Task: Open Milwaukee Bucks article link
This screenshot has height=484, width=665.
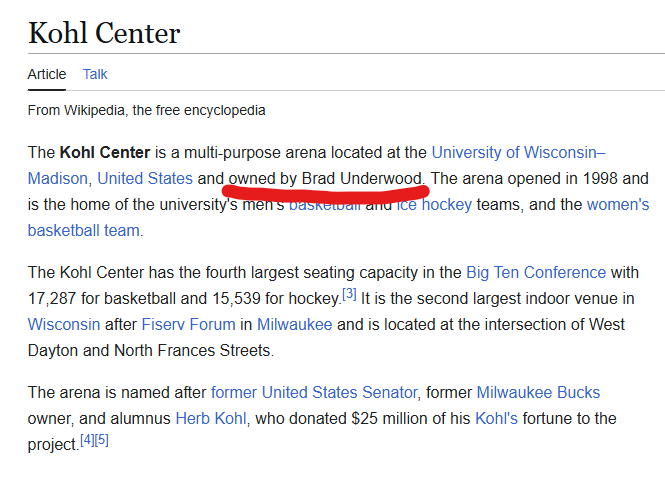Action: [x=538, y=392]
